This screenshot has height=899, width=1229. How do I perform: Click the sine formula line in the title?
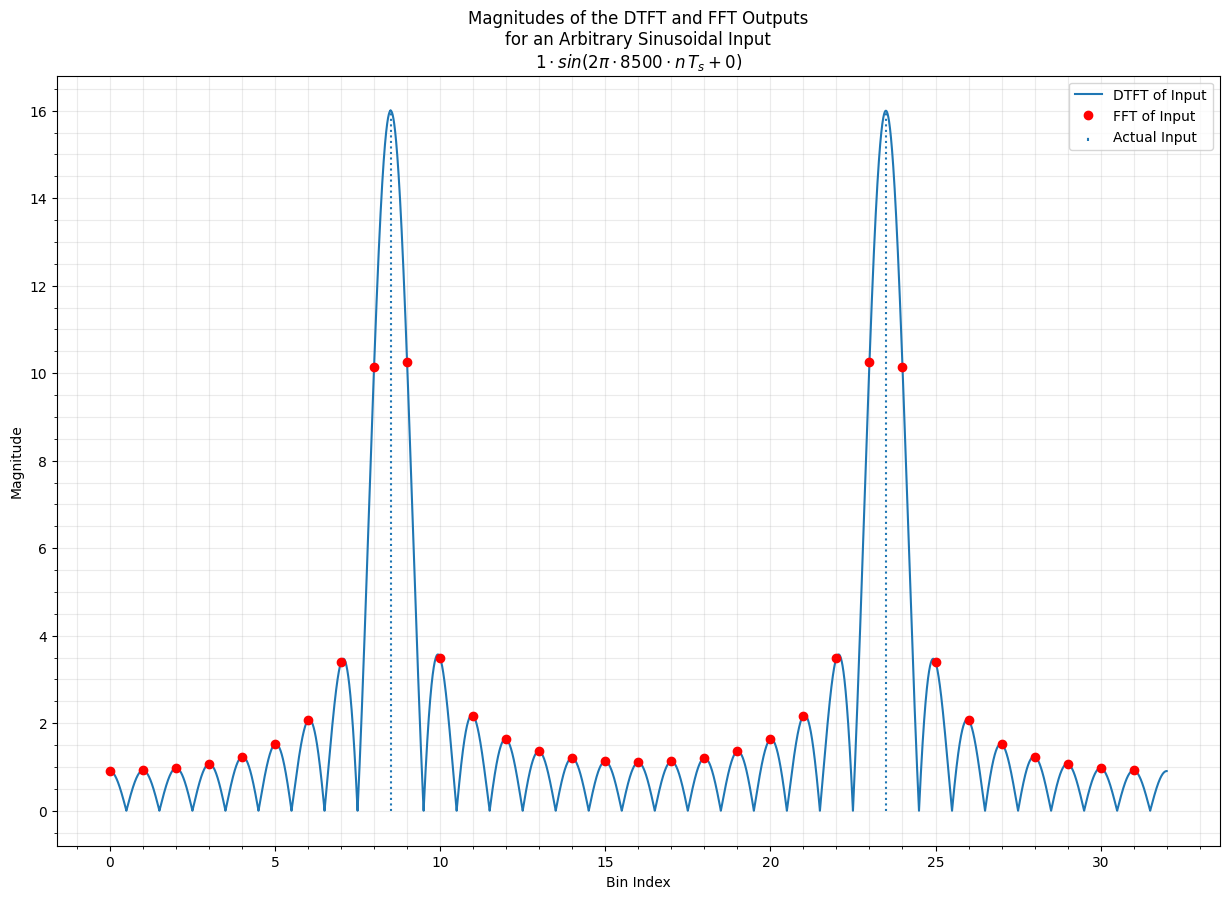[x=638, y=62]
